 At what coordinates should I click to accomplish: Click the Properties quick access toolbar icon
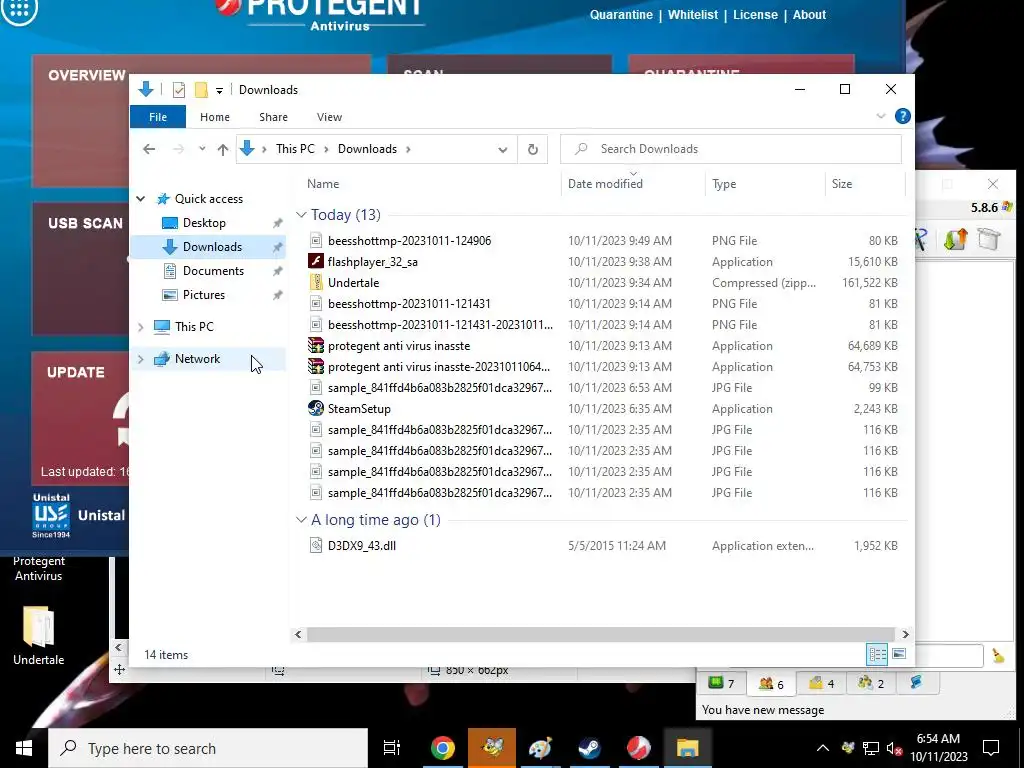[x=178, y=89]
